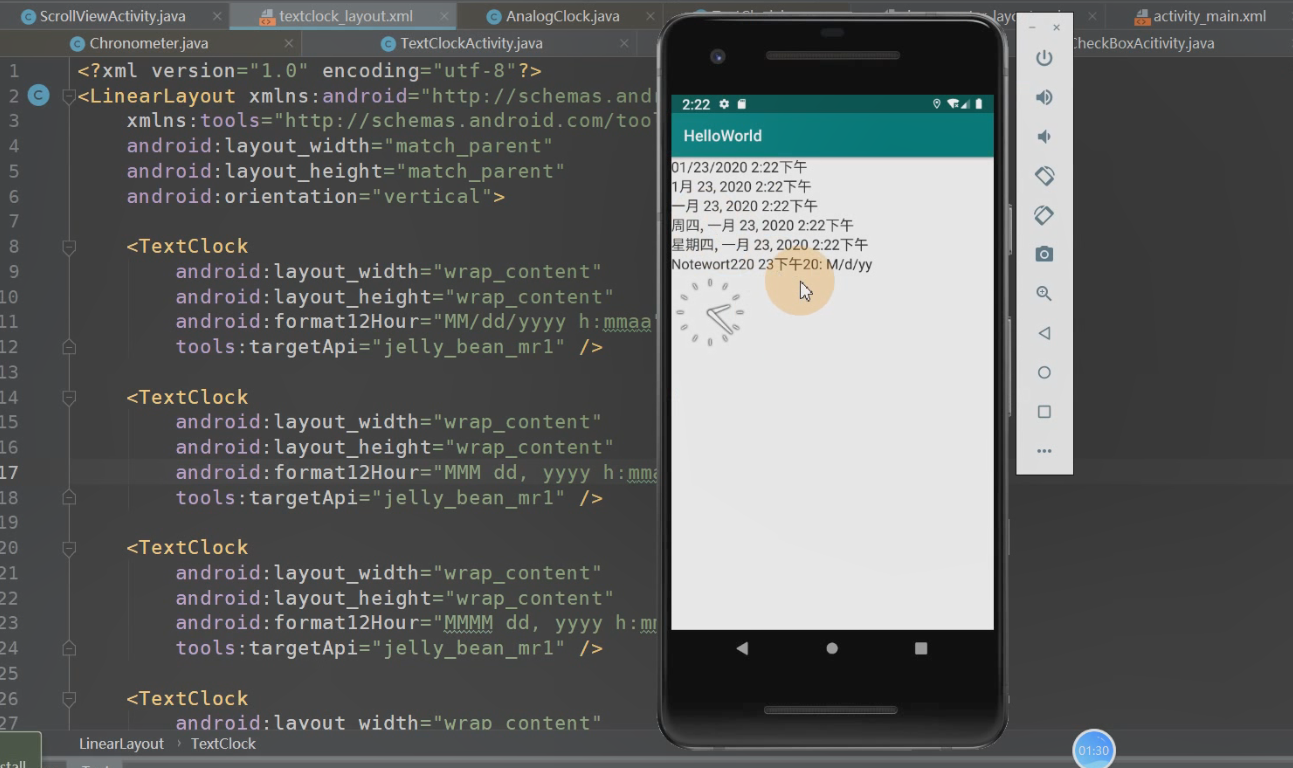Close the textclock_layout.xml tab
The image size is (1293, 768).
(444, 17)
